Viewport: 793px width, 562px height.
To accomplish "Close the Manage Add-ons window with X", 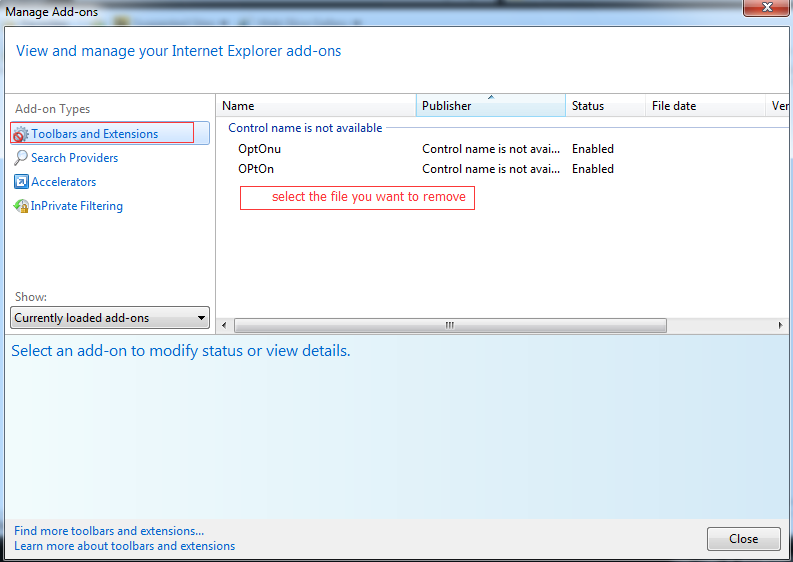I will pyautogui.click(x=767, y=8).
